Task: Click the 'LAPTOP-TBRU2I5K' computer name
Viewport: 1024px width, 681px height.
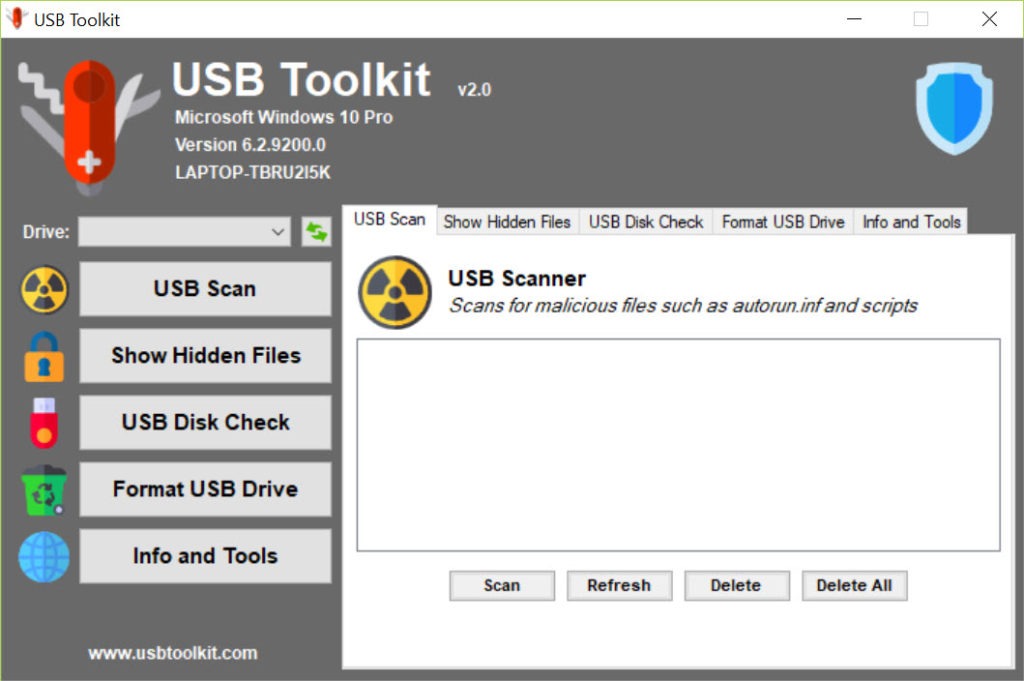Action: pos(253,172)
